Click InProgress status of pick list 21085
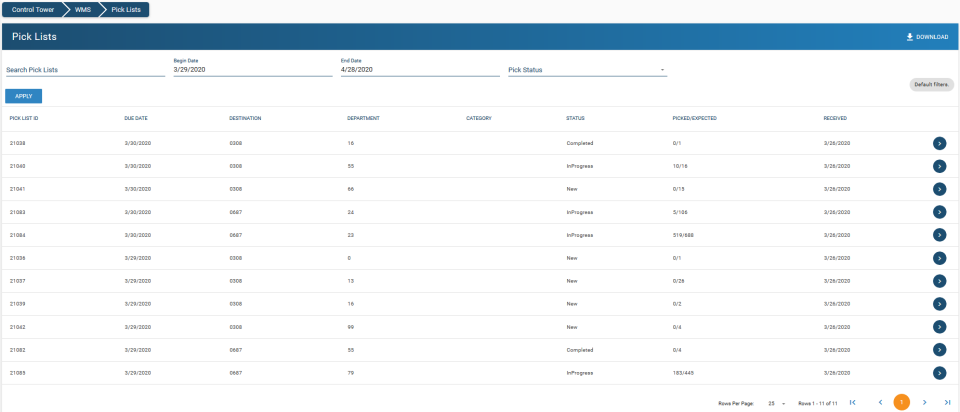 [579, 373]
